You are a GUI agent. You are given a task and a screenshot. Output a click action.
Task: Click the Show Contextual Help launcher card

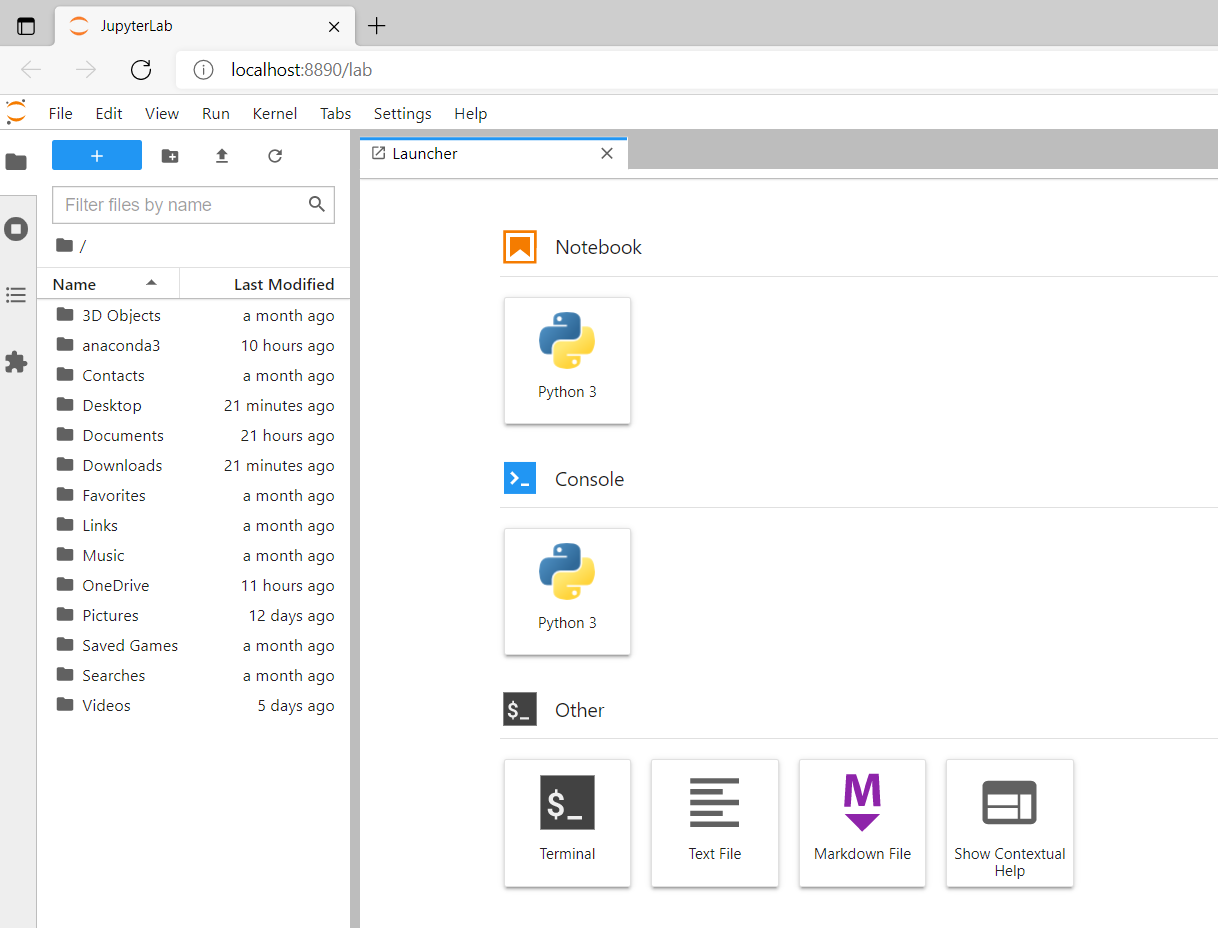click(x=1010, y=823)
